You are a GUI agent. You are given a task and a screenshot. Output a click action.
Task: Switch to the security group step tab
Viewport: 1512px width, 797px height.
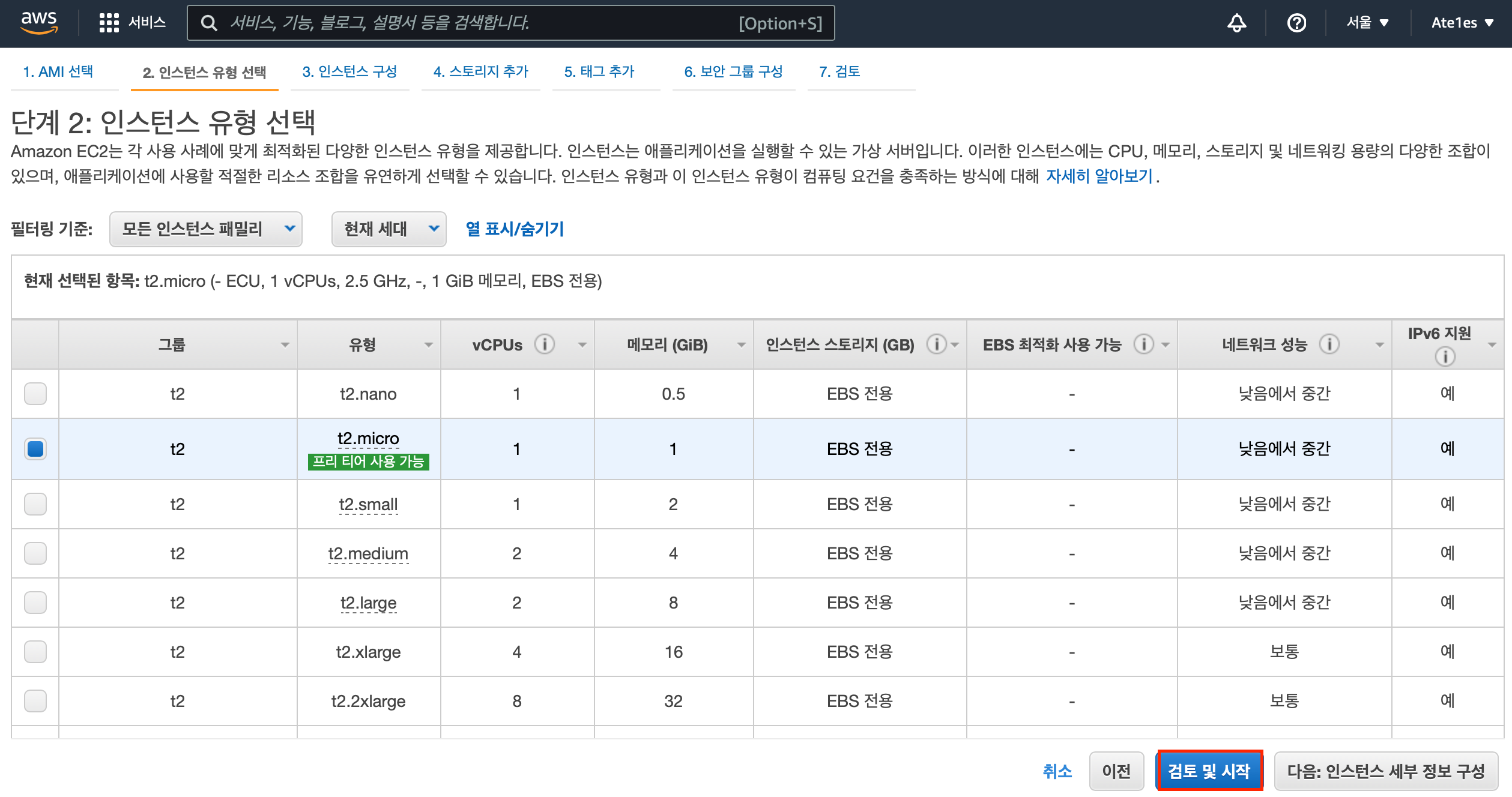point(733,71)
